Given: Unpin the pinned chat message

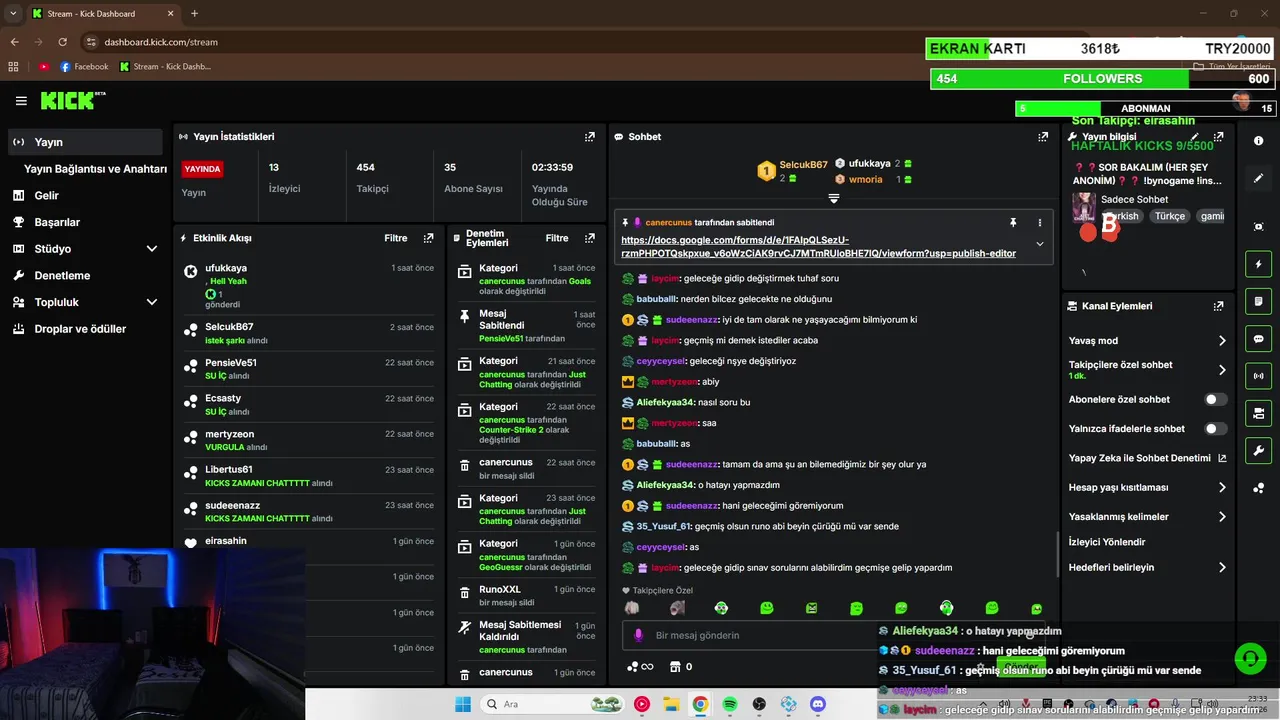Looking at the screenshot, I should point(1012,222).
